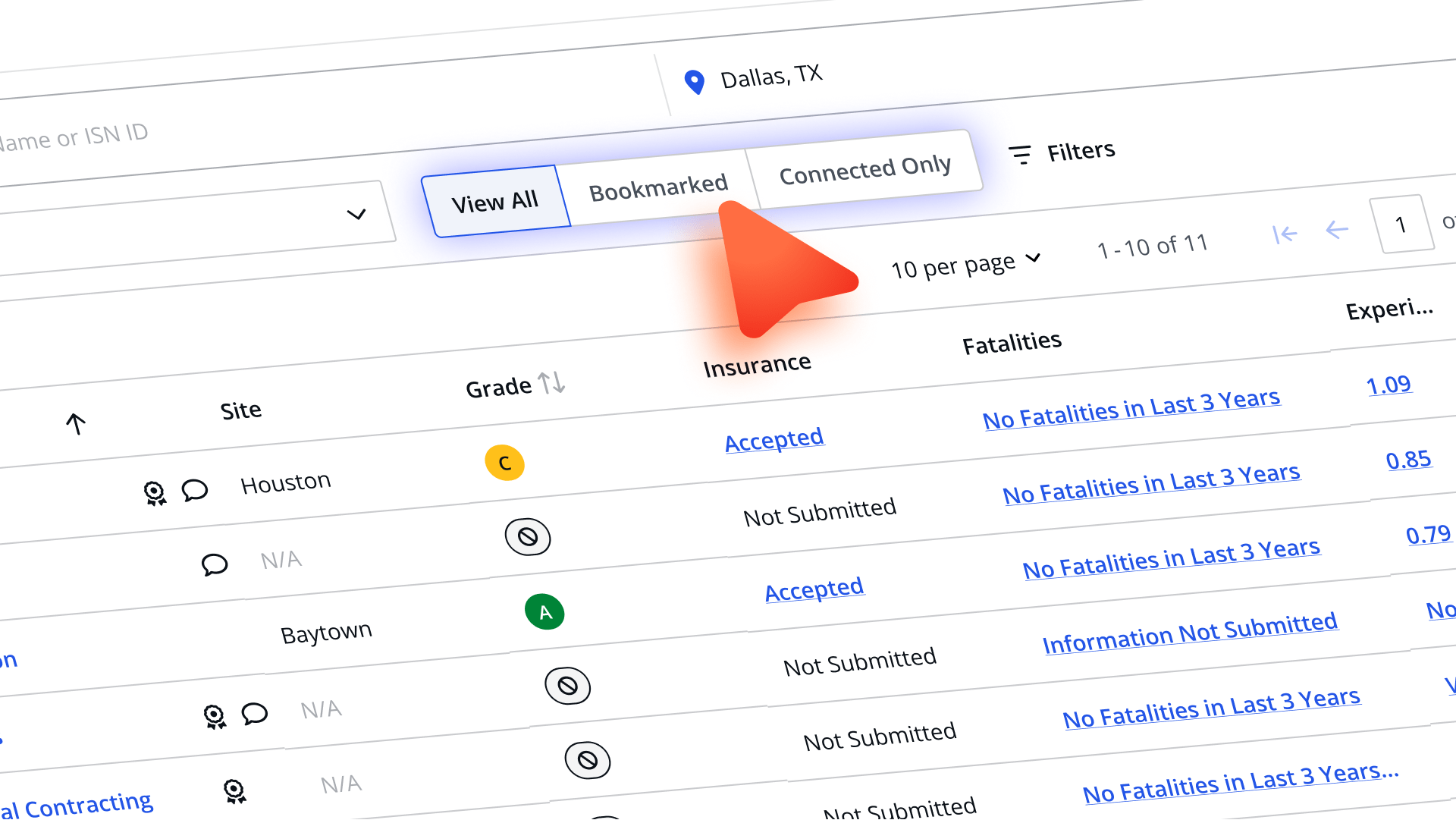
Task: Open the 0.85 experience value link
Action: coord(1408,460)
